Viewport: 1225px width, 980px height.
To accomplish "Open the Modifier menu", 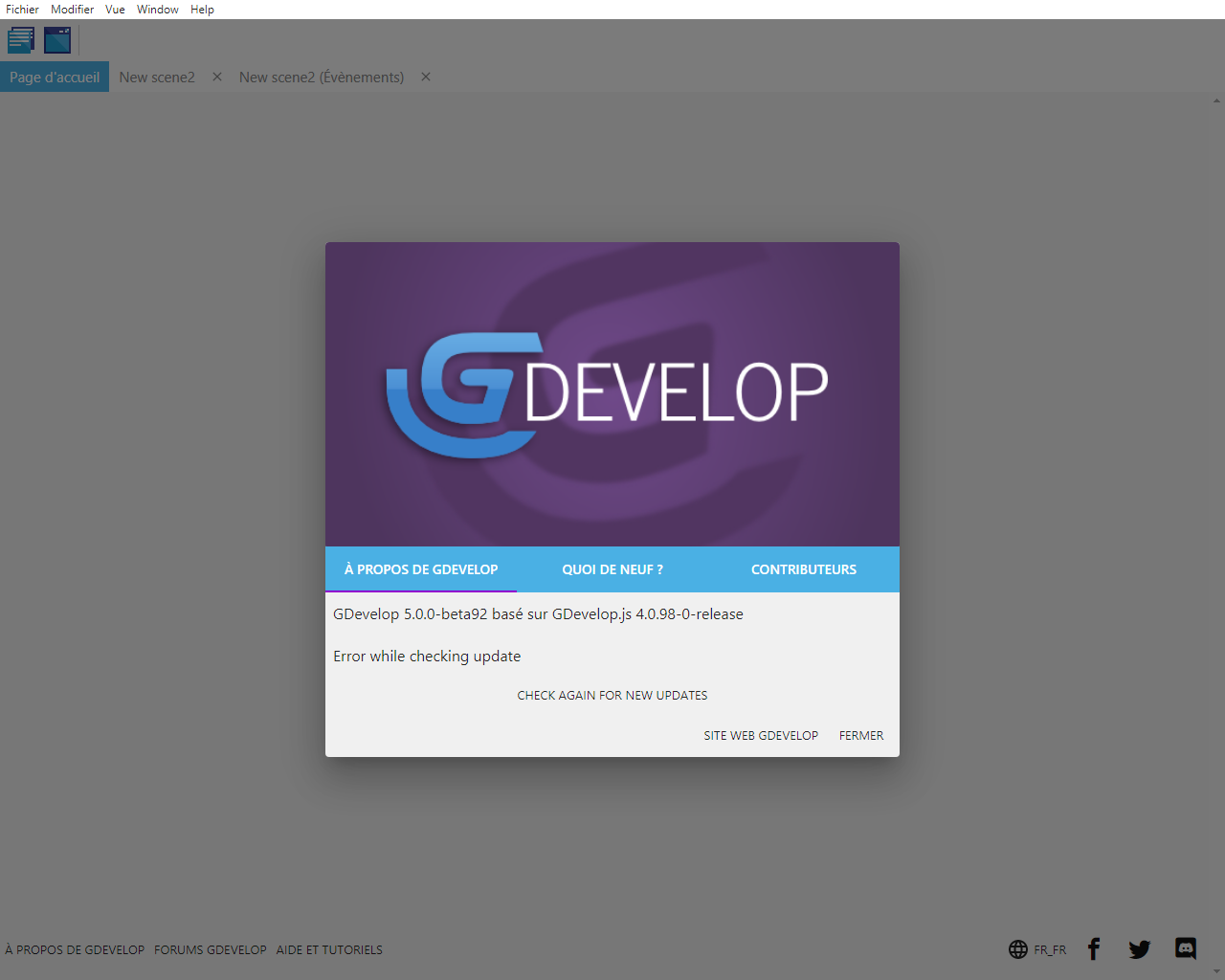I will coord(73,10).
